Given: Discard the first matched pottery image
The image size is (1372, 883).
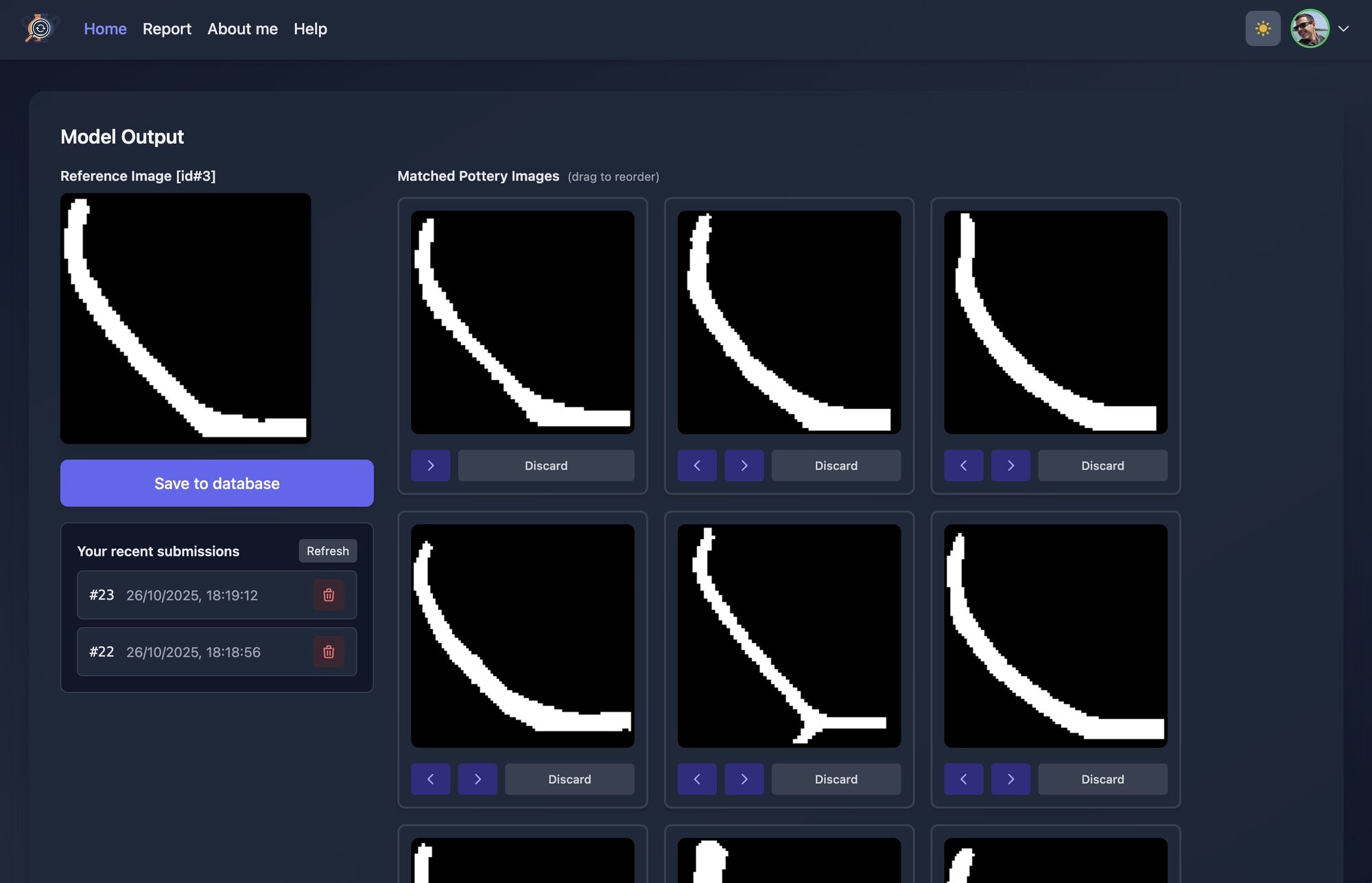Looking at the screenshot, I should click(x=545, y=466).
